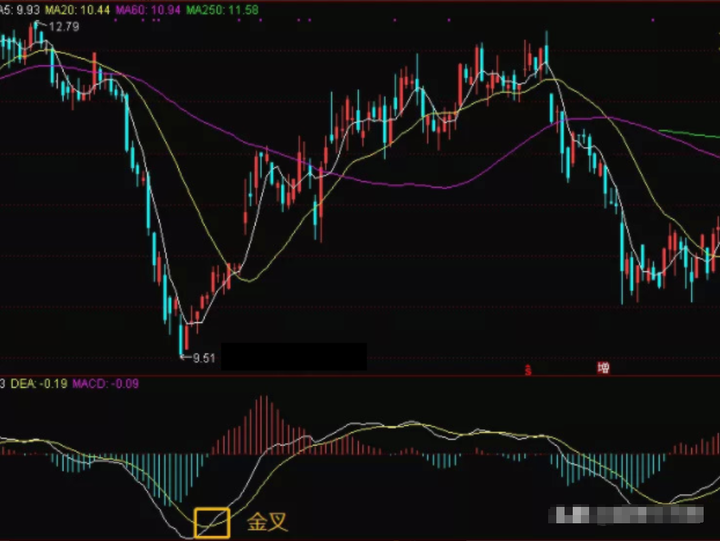Click the lowest cyan candlestick at 9.51
720x541 pixels.
181,338
